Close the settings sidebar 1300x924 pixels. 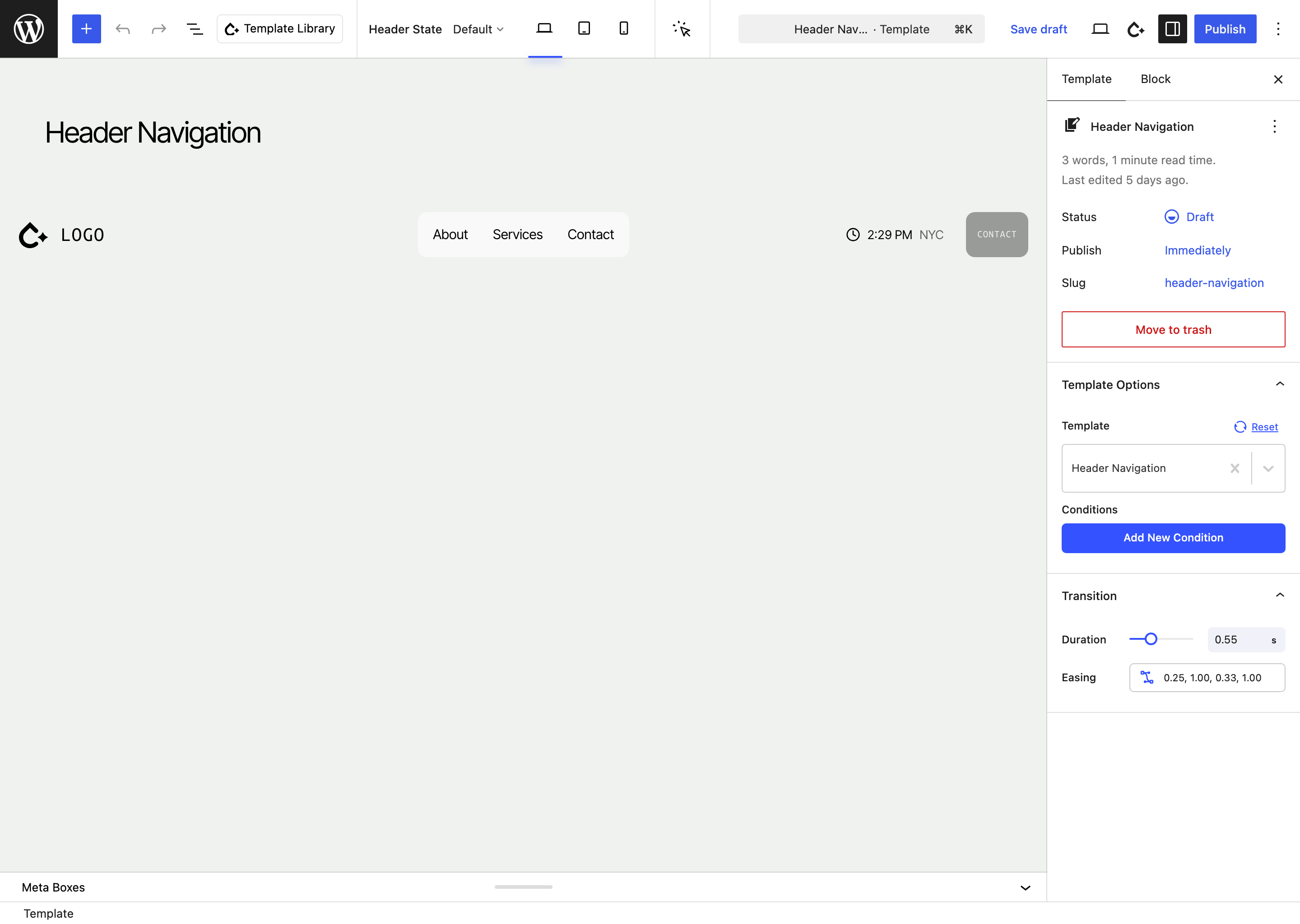tap(1278, 79)
